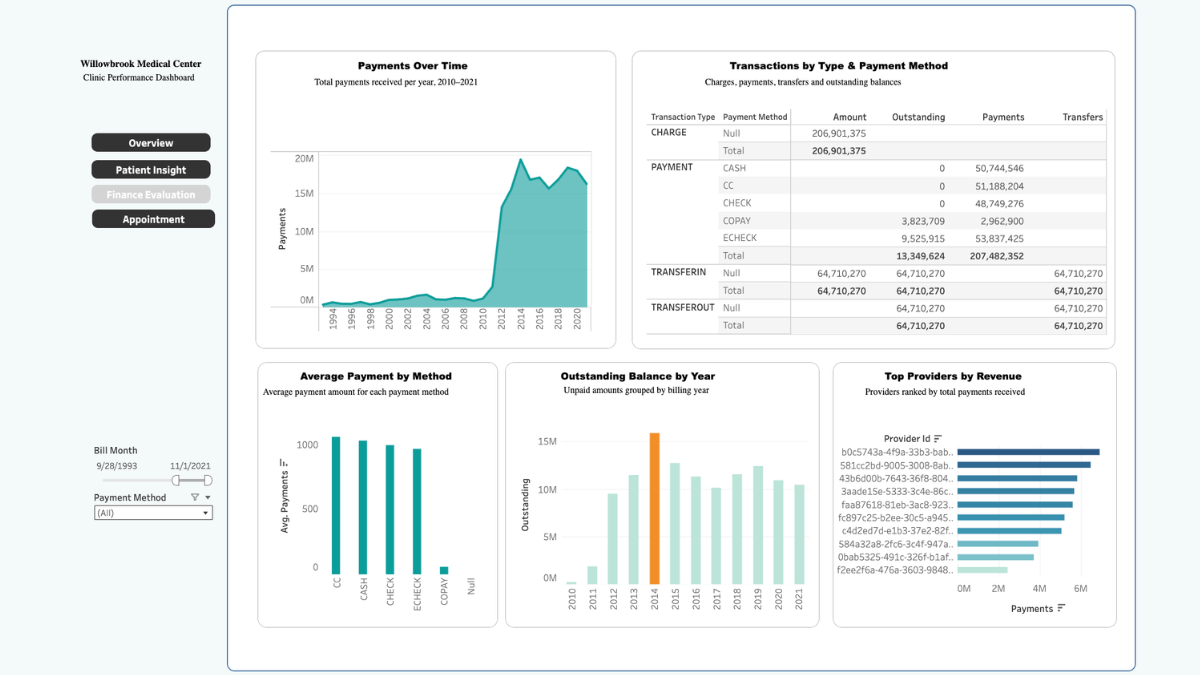Select the ECHECK bar in Average Payment chart
The image size is (1200, 675).
(417, 512)
